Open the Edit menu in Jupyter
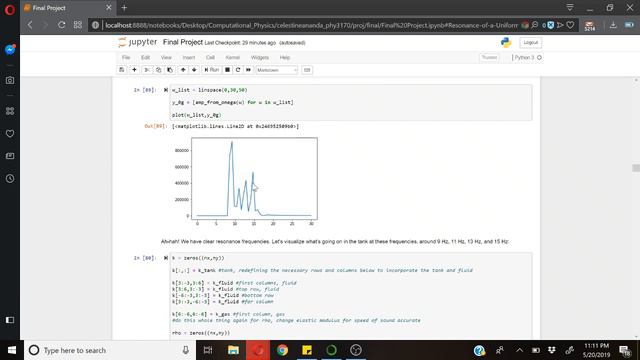Viewport: 640px width, 360px height. (145, 58)
